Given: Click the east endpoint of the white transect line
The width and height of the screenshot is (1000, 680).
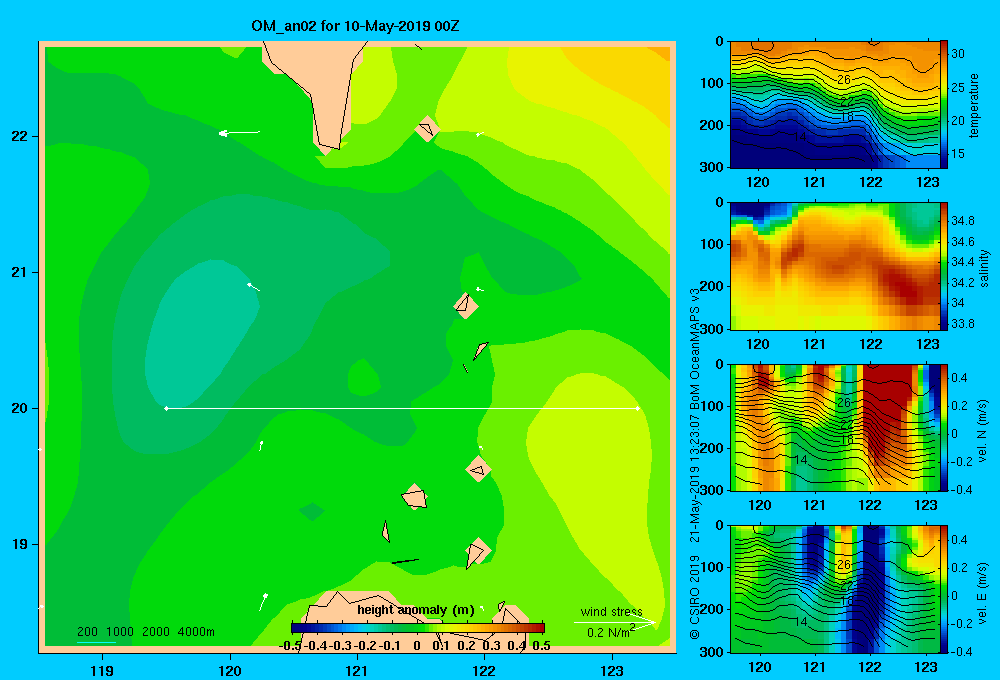Looking at the screenshot, I should click(x=637, y=408).
